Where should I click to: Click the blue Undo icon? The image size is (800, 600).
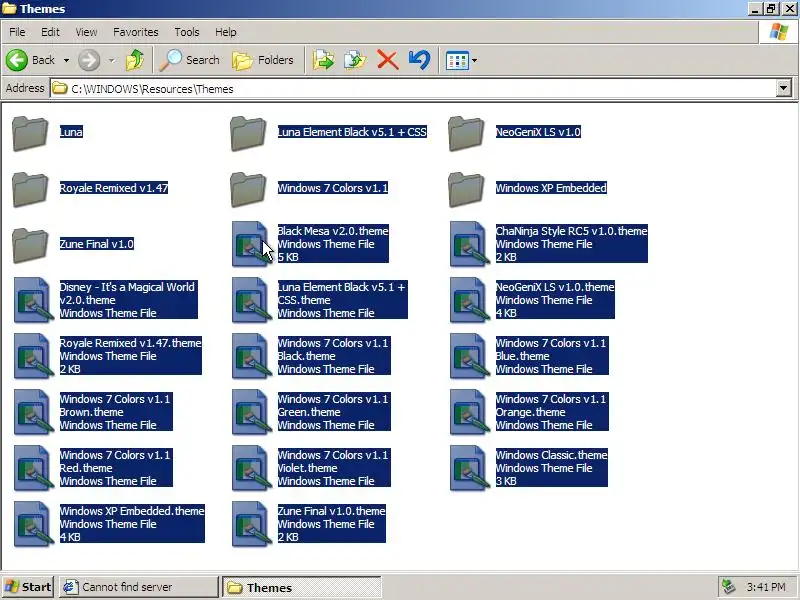[x=419, y=60]
